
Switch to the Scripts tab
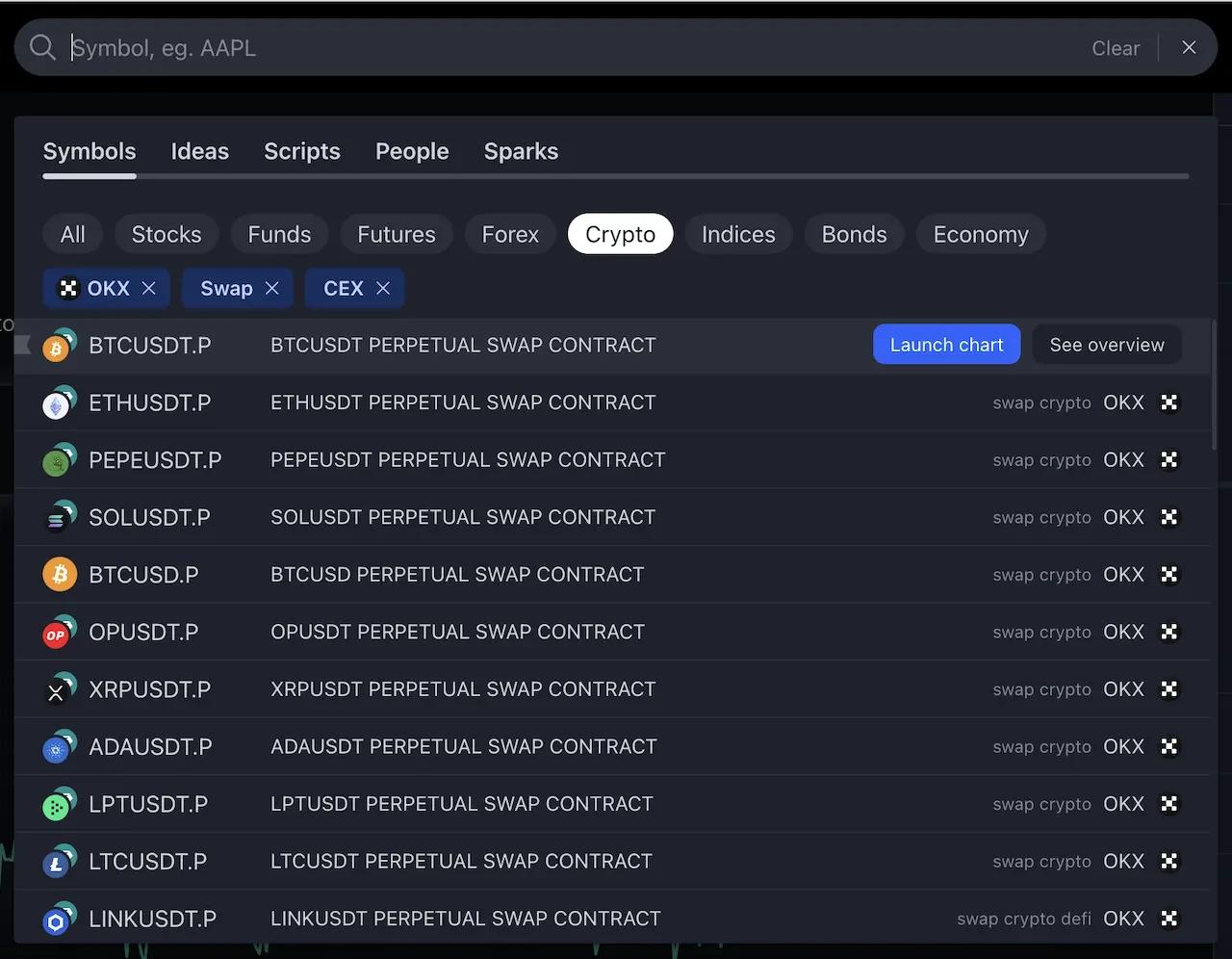(302, 151)
